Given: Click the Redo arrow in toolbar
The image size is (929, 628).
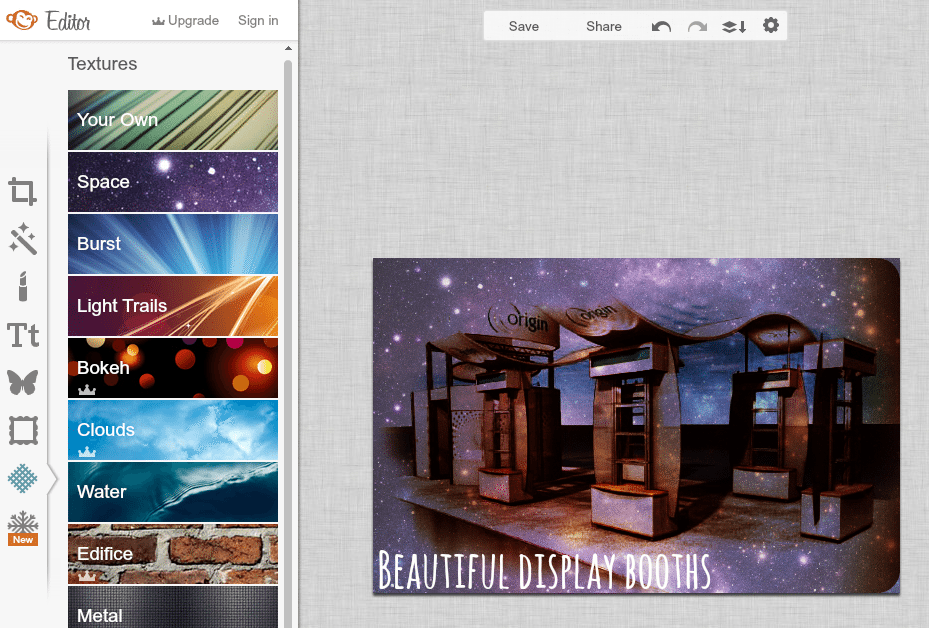Looking at the screenshot, I should (x=697, y=26).
